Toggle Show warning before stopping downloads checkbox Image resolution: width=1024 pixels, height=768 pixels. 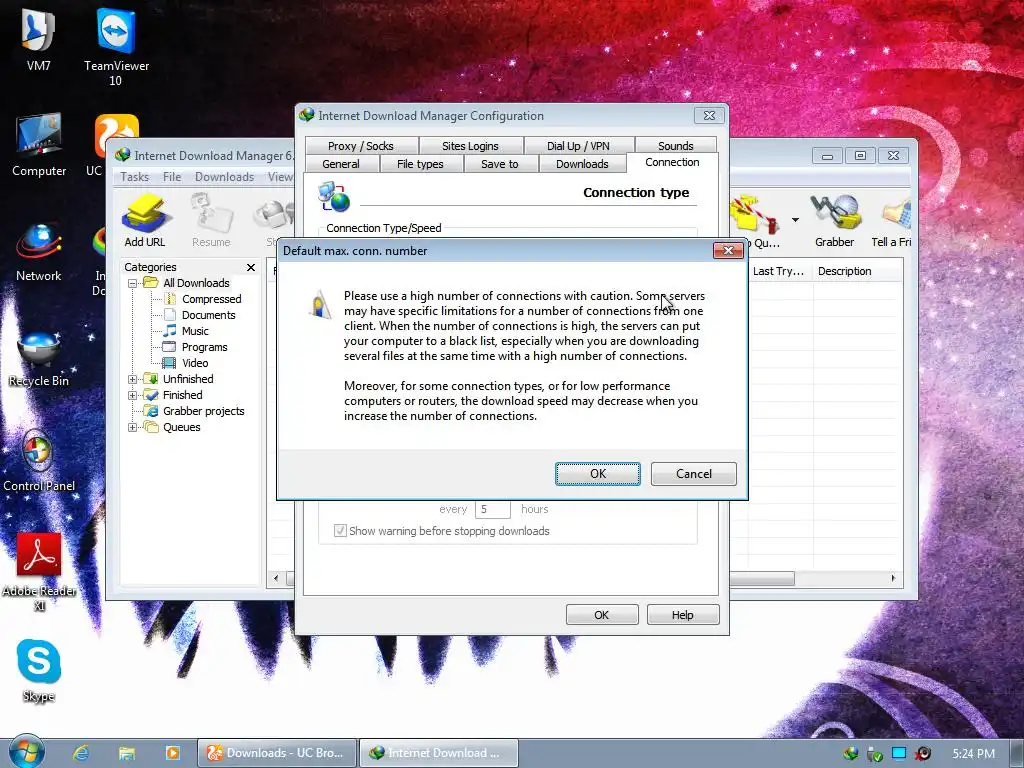(x=340, y=531)
